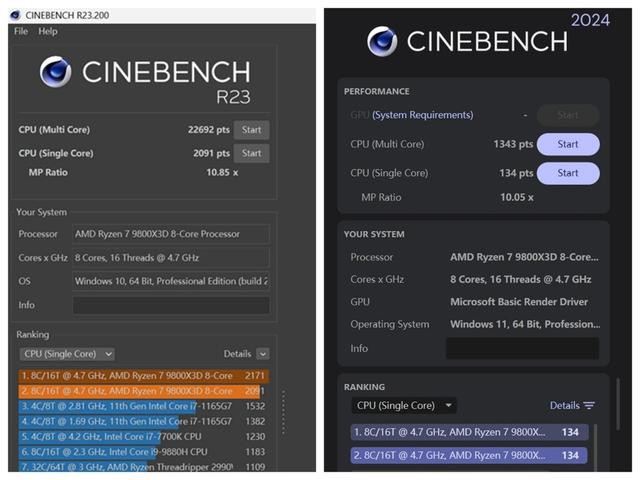The height and width of the screenshot is (480, 640).
Task: Click the disabled GPU Start button in Cinebench 2024
Action: pyautogui.click(x=568, y=116)
